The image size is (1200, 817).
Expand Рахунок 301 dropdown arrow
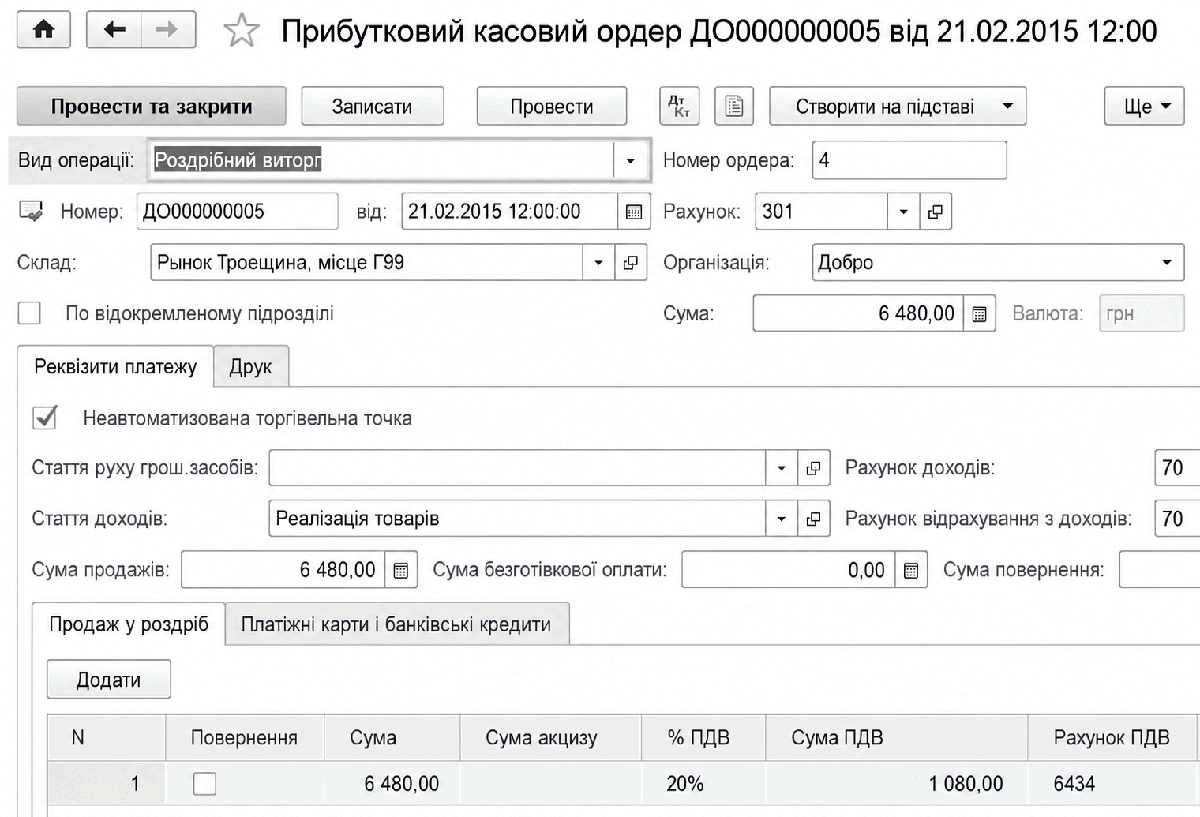[904, 212]
